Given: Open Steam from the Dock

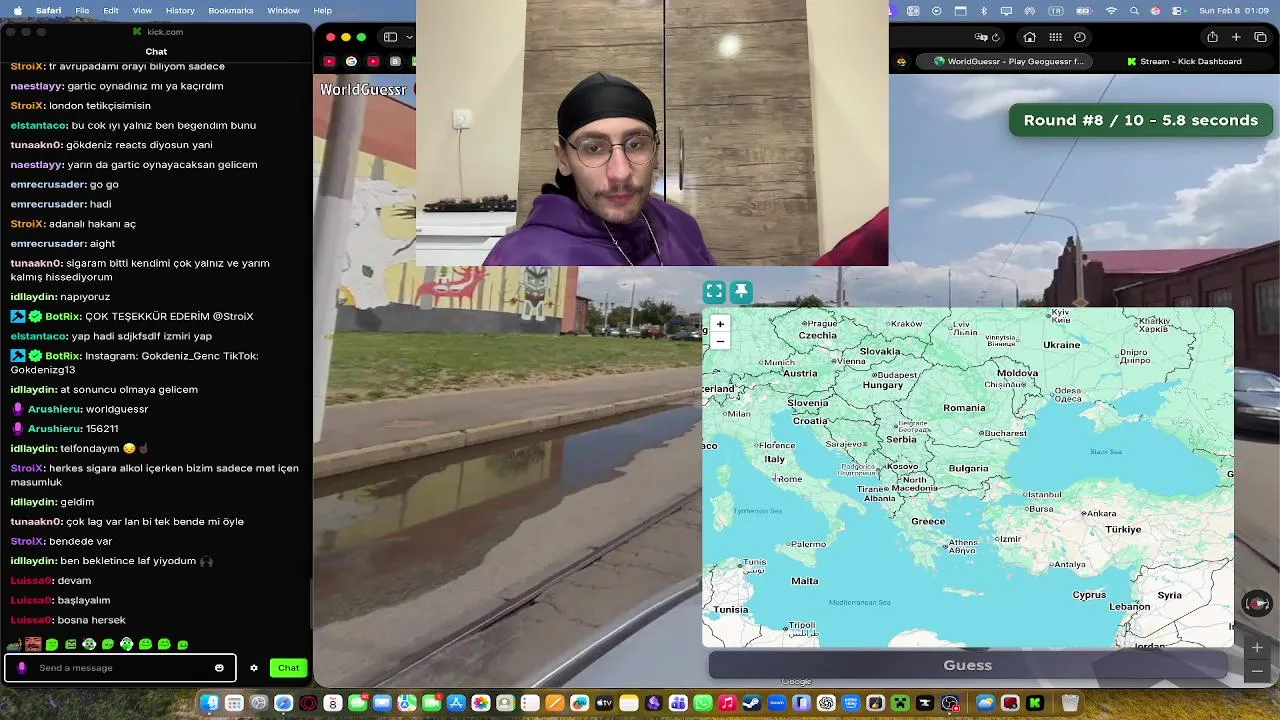Looking at the screenshot, I should pyautogui.click(x=752, y=703).
